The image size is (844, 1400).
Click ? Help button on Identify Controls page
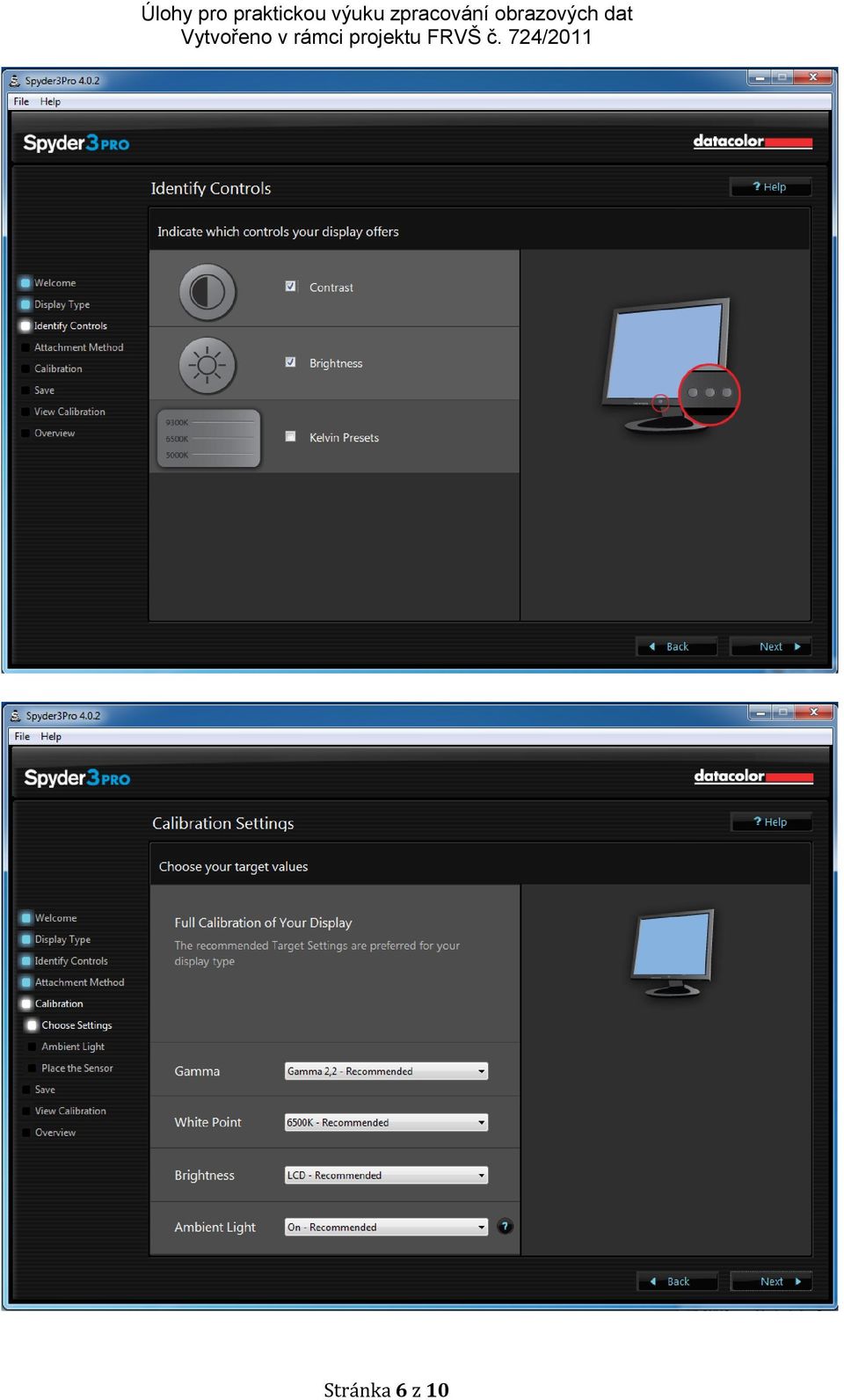[x=770, y=187]
